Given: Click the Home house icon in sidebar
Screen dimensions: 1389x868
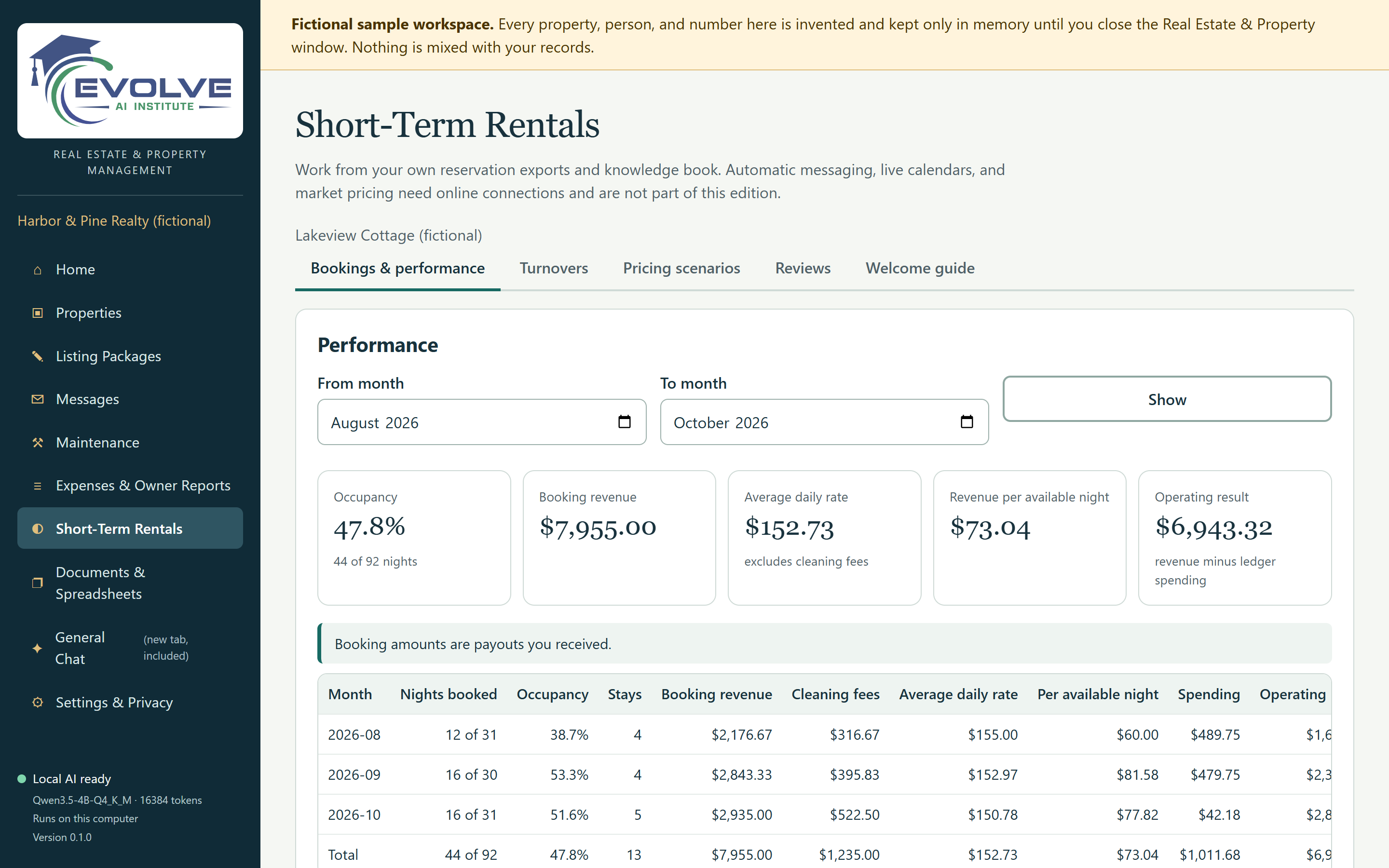Looking at the screenshot, I should 37,270.
